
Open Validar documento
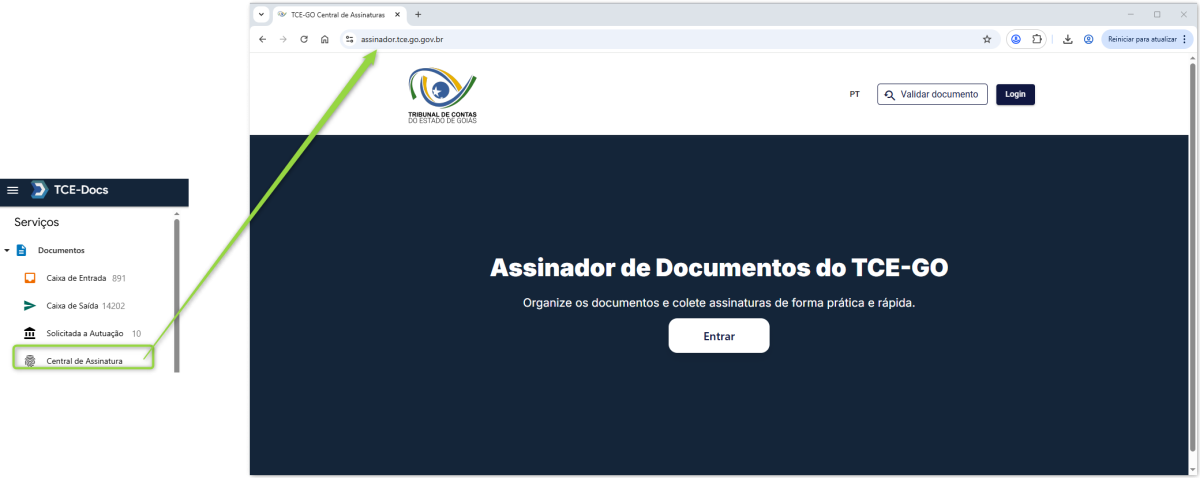point(932,94)
